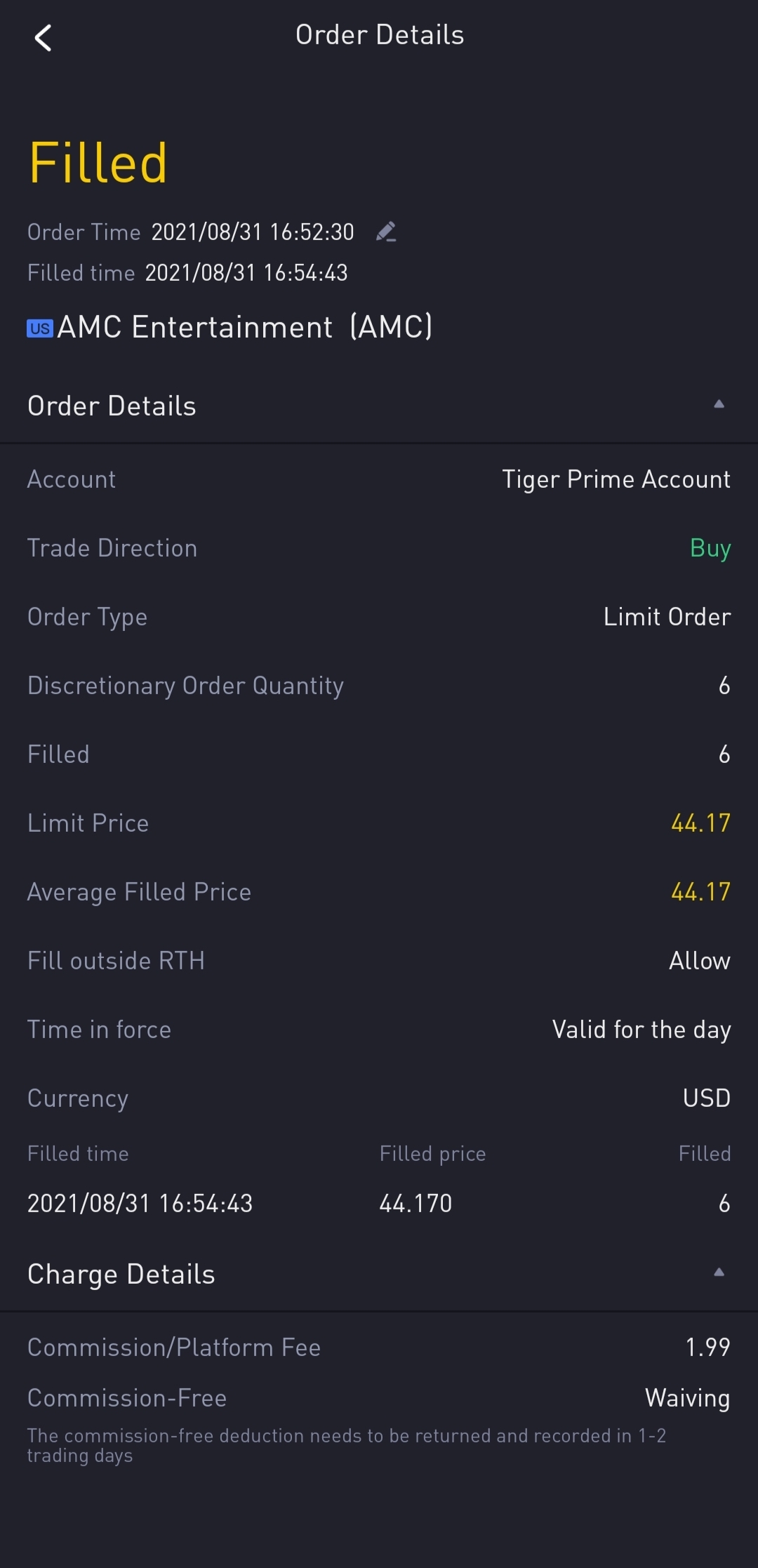Viewport: 758px width, 1568px height.
Task: Tap the green Buy trade direction
Action: pyautogui.click(x=710, y=548)
